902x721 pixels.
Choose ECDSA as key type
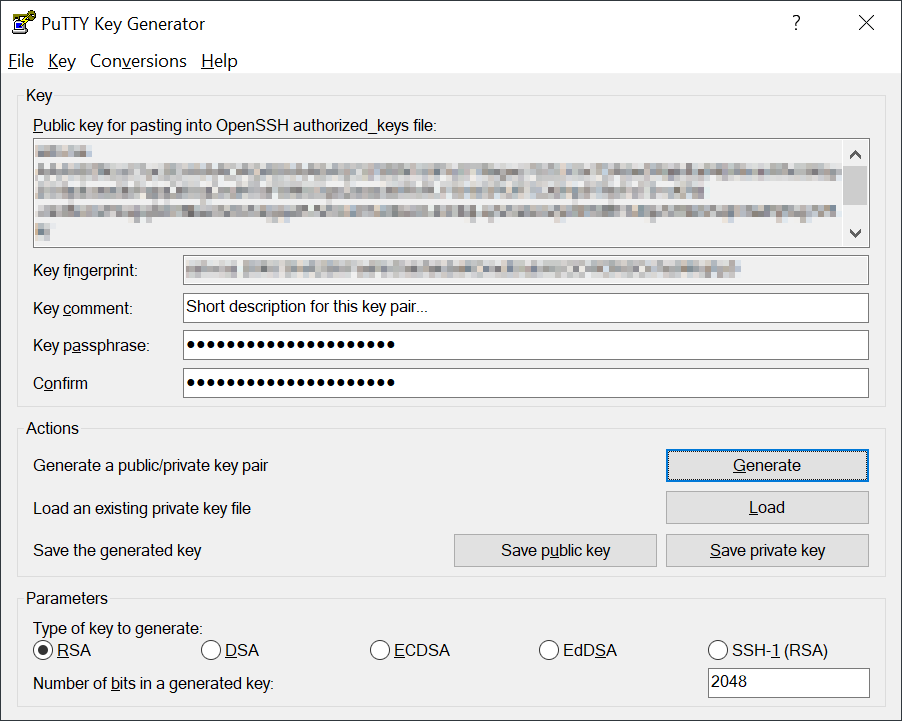click(380, 651)
